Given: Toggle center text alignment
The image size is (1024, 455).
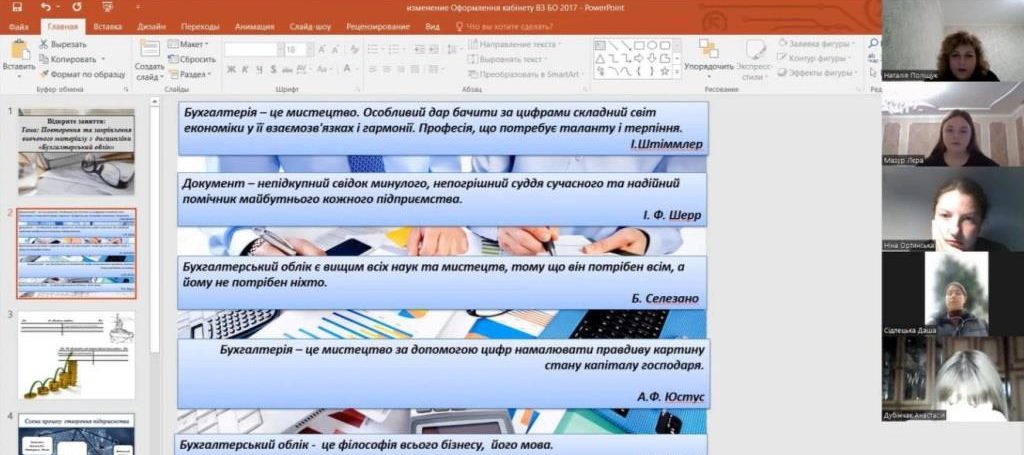Looking at the screenshot, I should click(x=386, y=69).
